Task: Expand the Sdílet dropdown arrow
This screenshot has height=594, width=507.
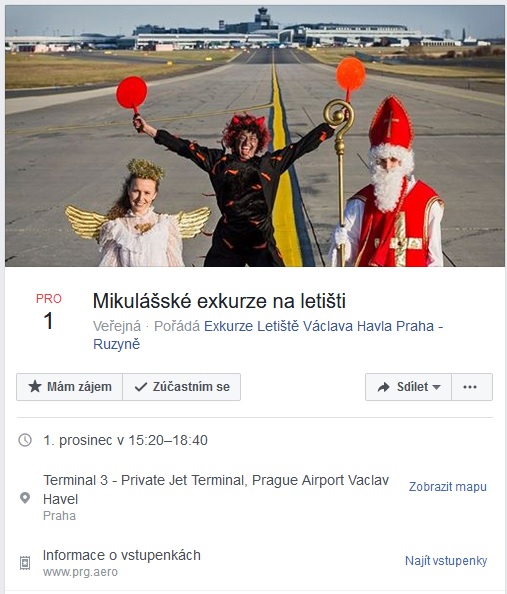Action: click(x=437, y=387)
